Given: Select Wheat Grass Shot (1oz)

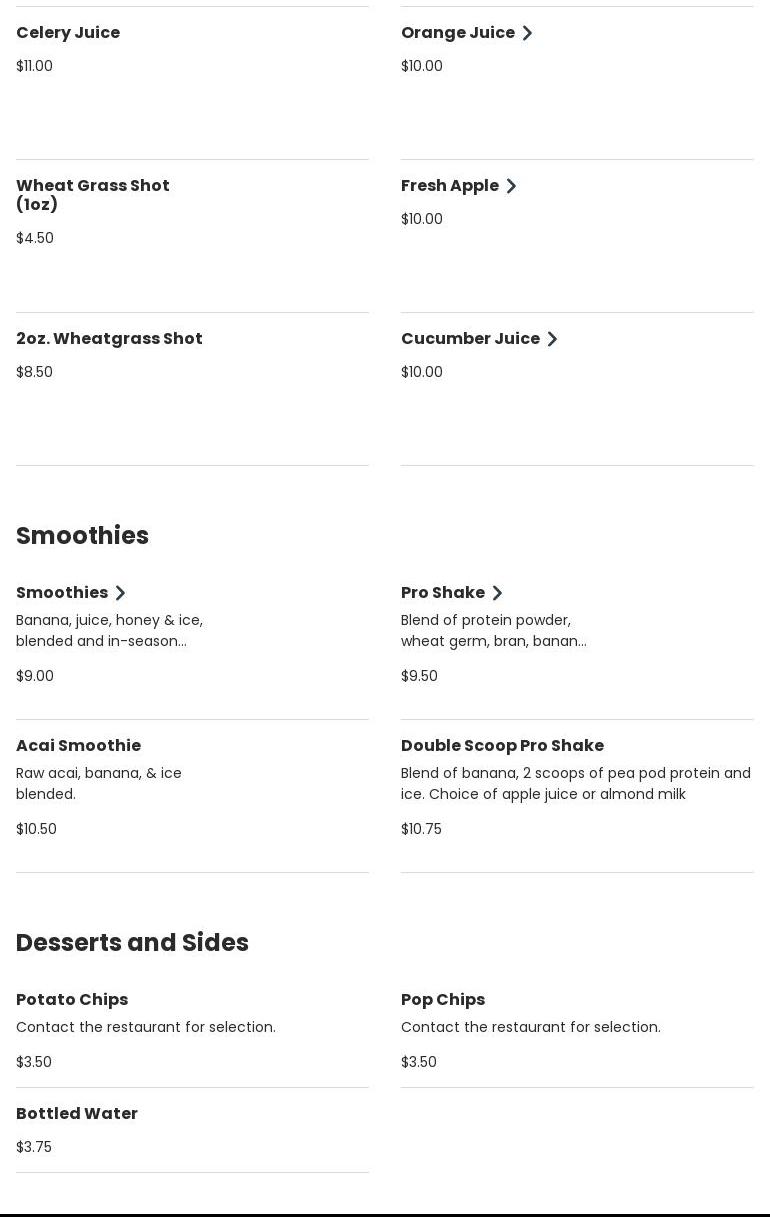Looking at the screenshot, I should click(92, 195).
